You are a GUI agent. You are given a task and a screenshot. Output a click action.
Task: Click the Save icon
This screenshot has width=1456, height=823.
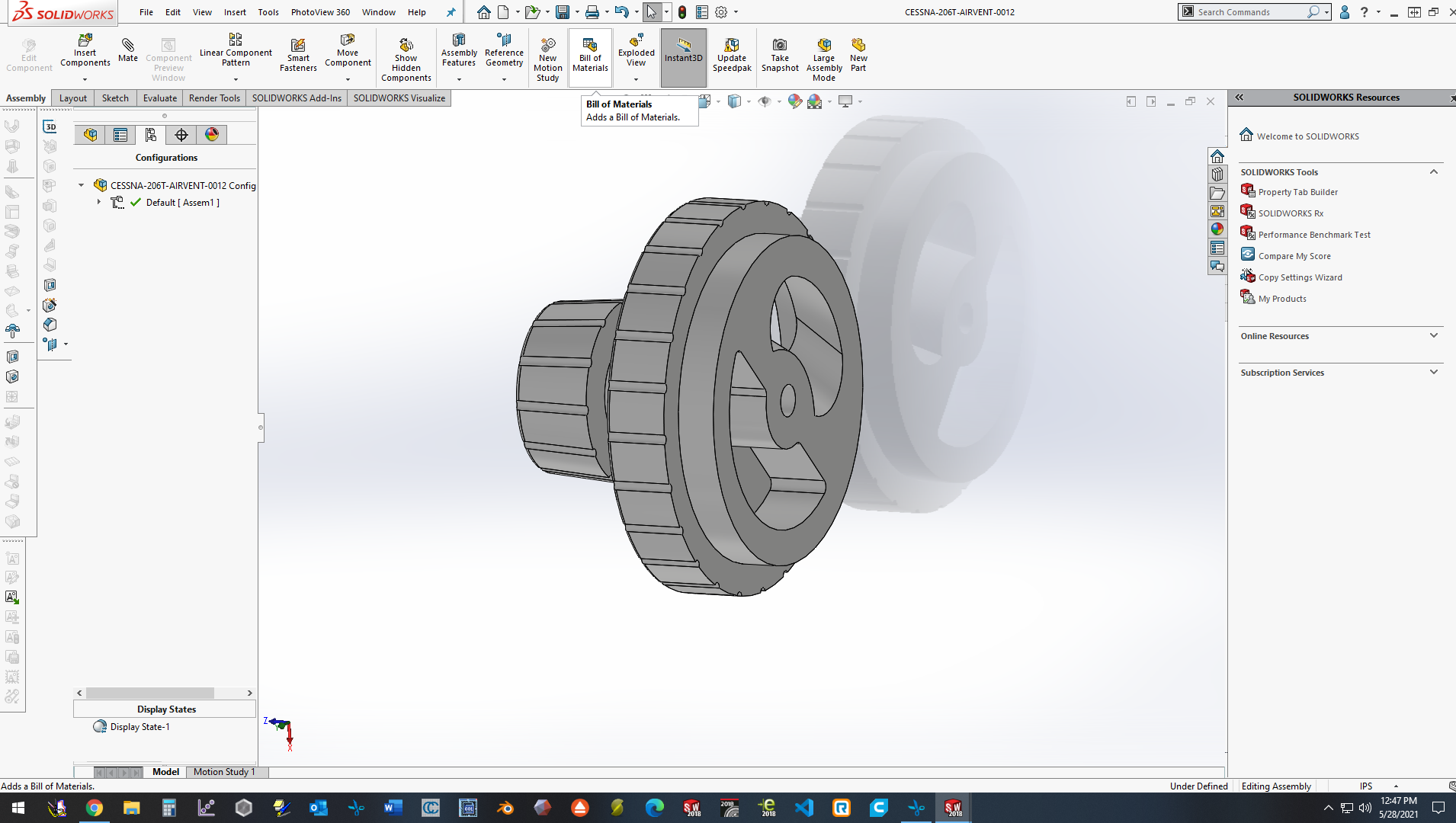pyautogui.click(x=563, y=12)
